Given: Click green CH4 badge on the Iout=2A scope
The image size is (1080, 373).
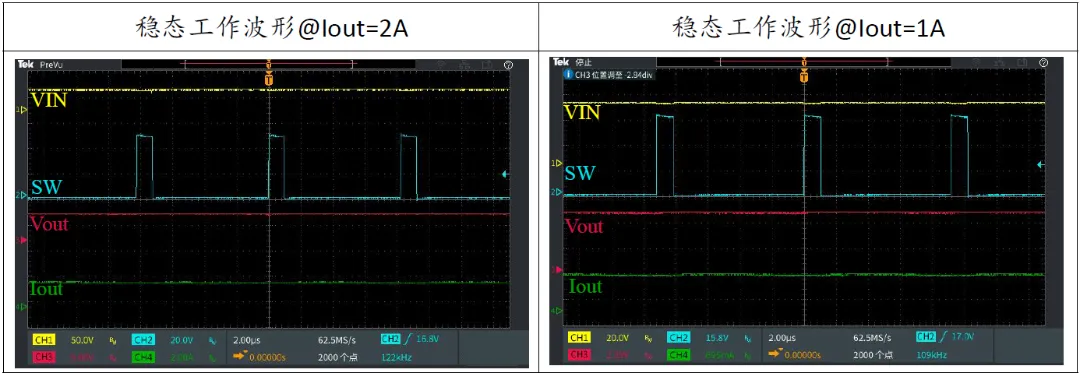Looking at the screenshot, I should [143, 357].
